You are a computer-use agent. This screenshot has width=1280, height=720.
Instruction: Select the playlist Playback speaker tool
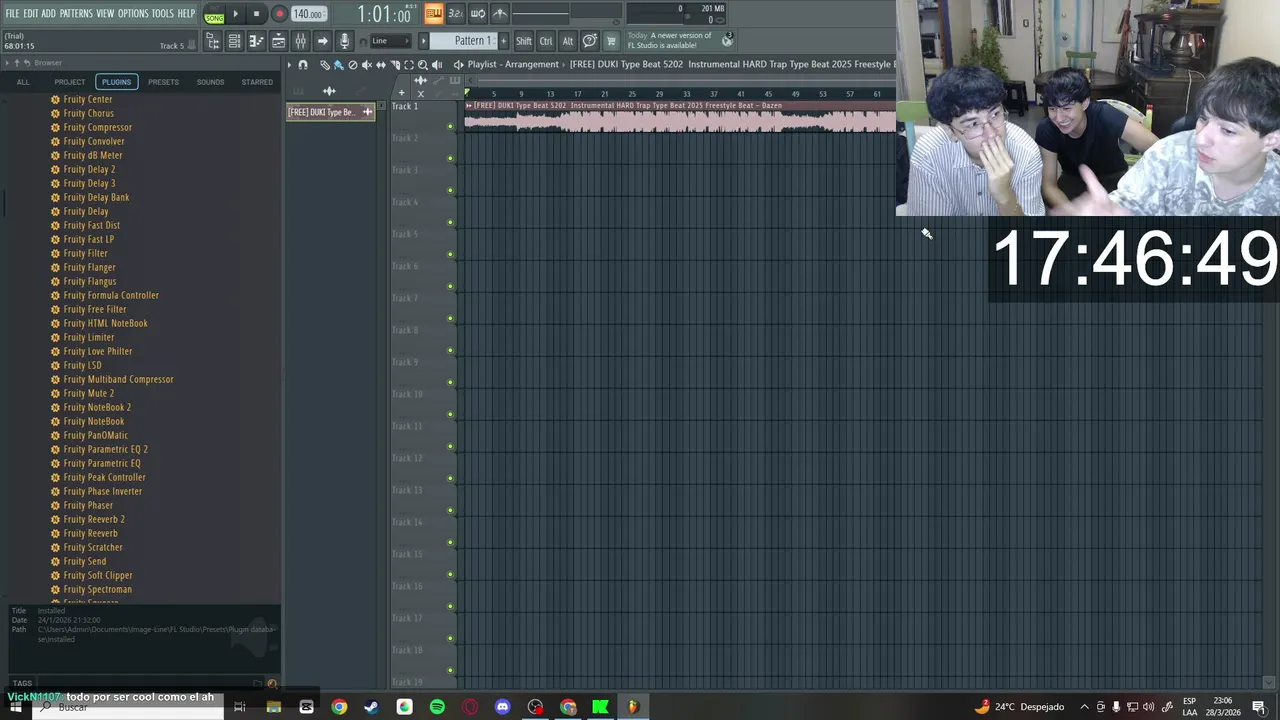(x=436, y=65)
